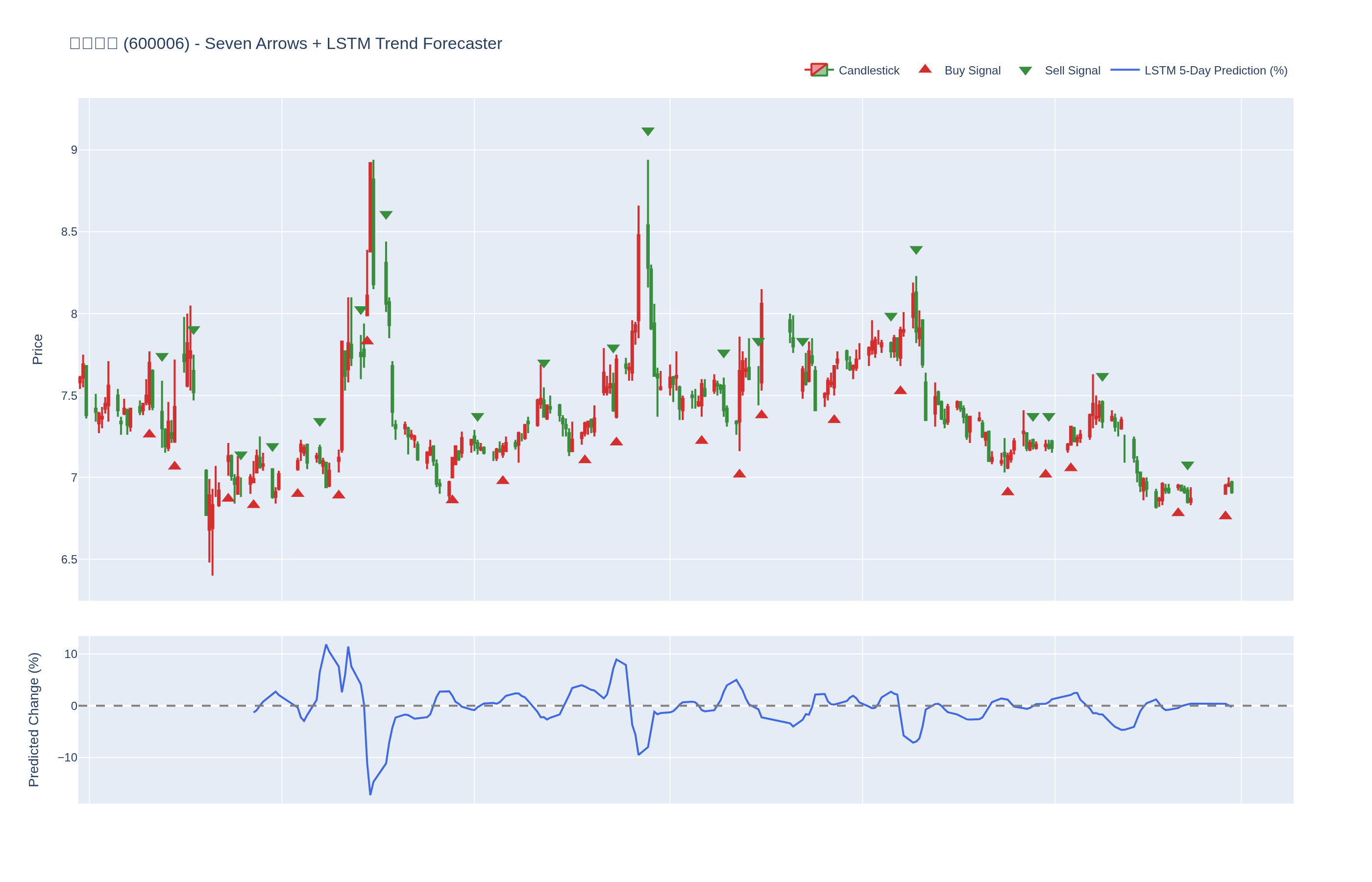Click the Candlestick legend icon

point(818,71)
